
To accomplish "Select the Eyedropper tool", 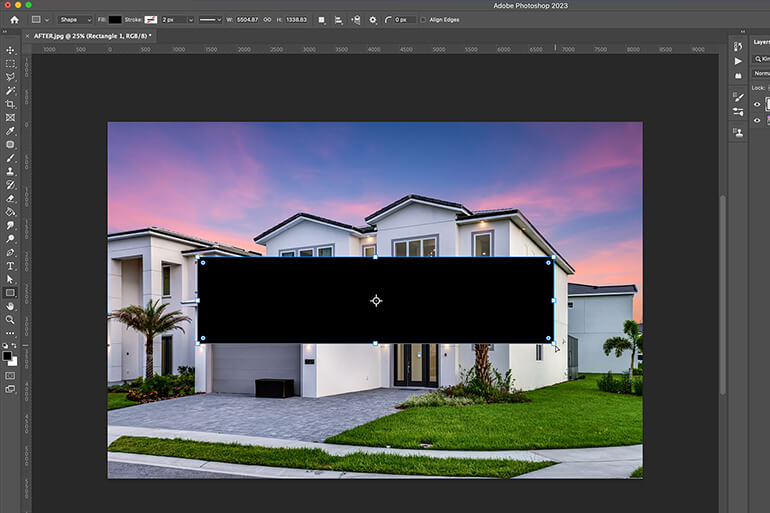I will click(x=10, y=131).
